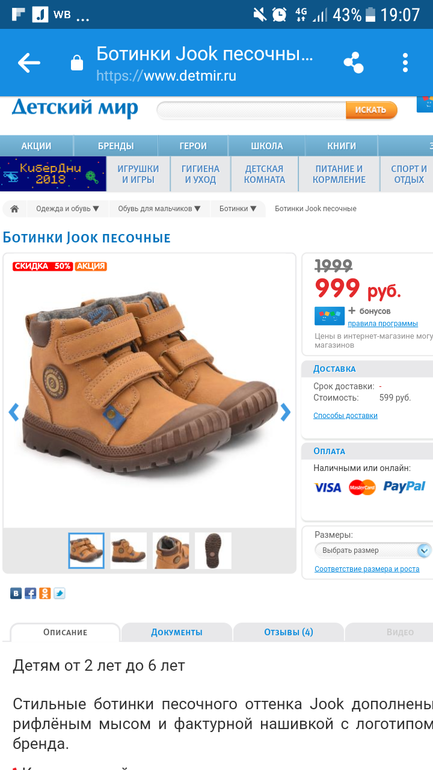Select the sole photo thumbnail
433x770 pixels.
[213, 550]
